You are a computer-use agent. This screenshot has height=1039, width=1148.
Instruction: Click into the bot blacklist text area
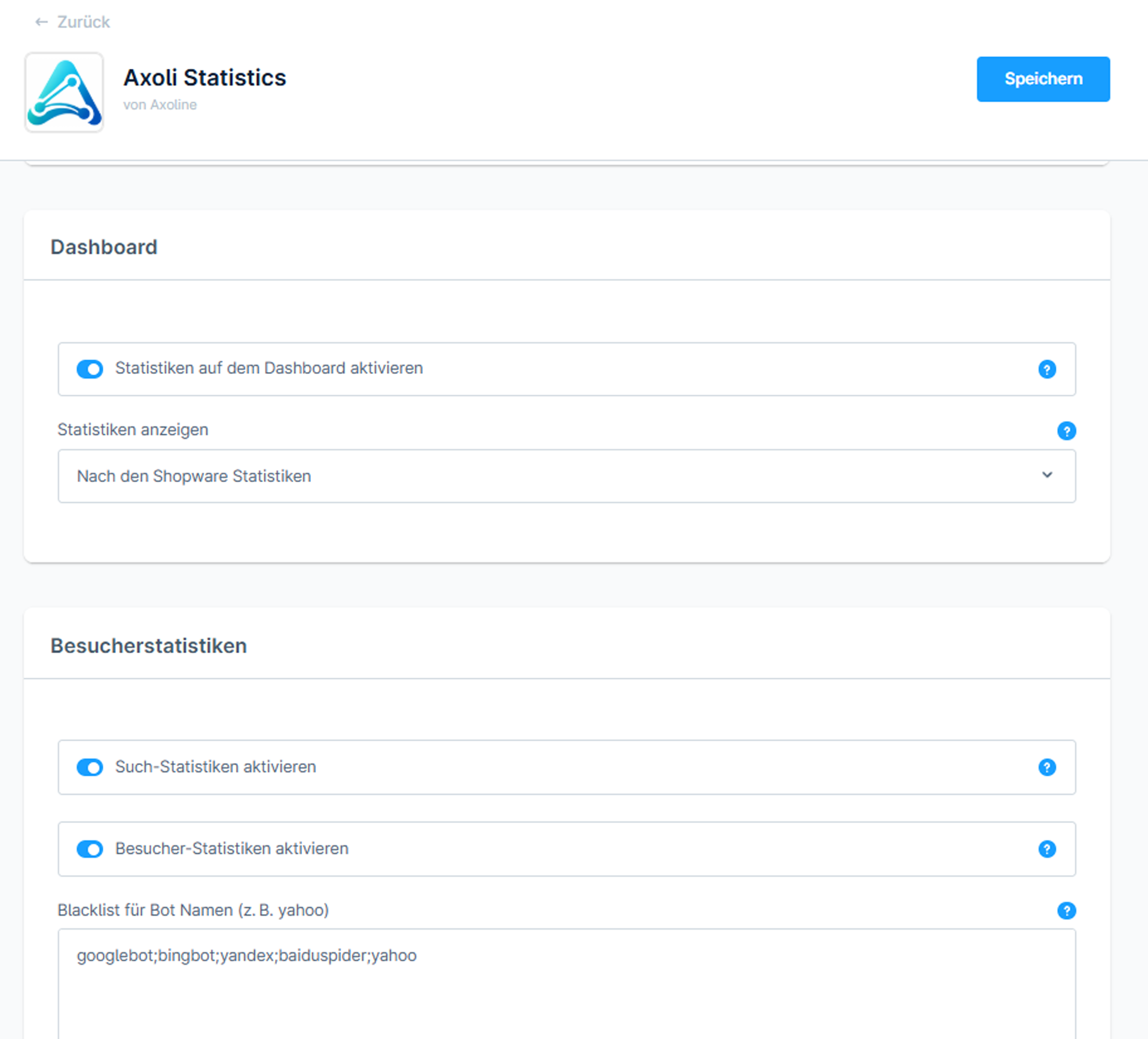566,983
